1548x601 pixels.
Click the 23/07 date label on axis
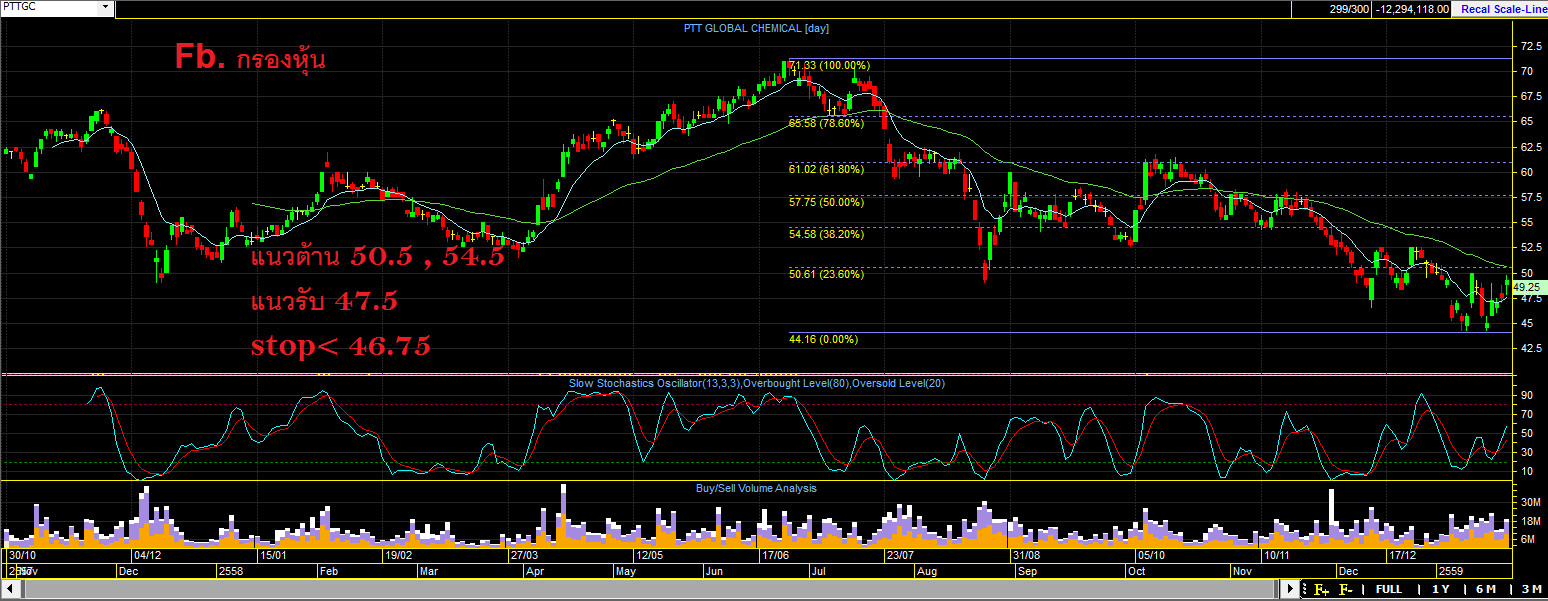point(899,554)
